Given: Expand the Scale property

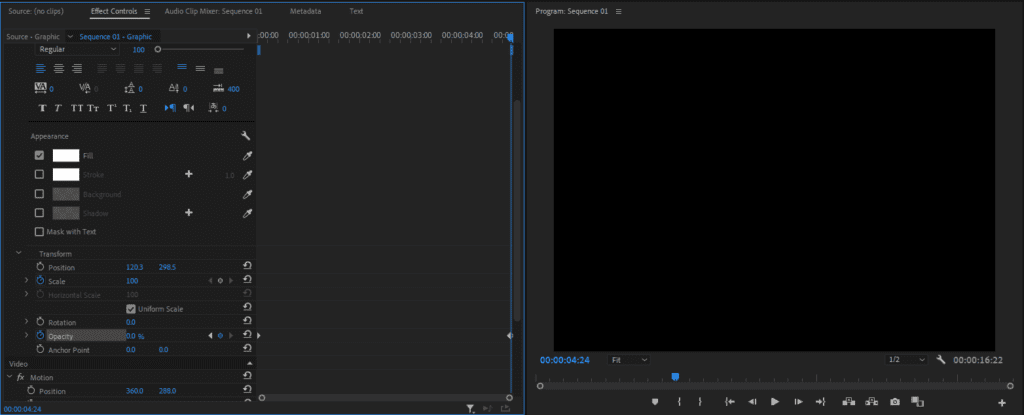Looking at the screenshot, I should pos(26,280).
